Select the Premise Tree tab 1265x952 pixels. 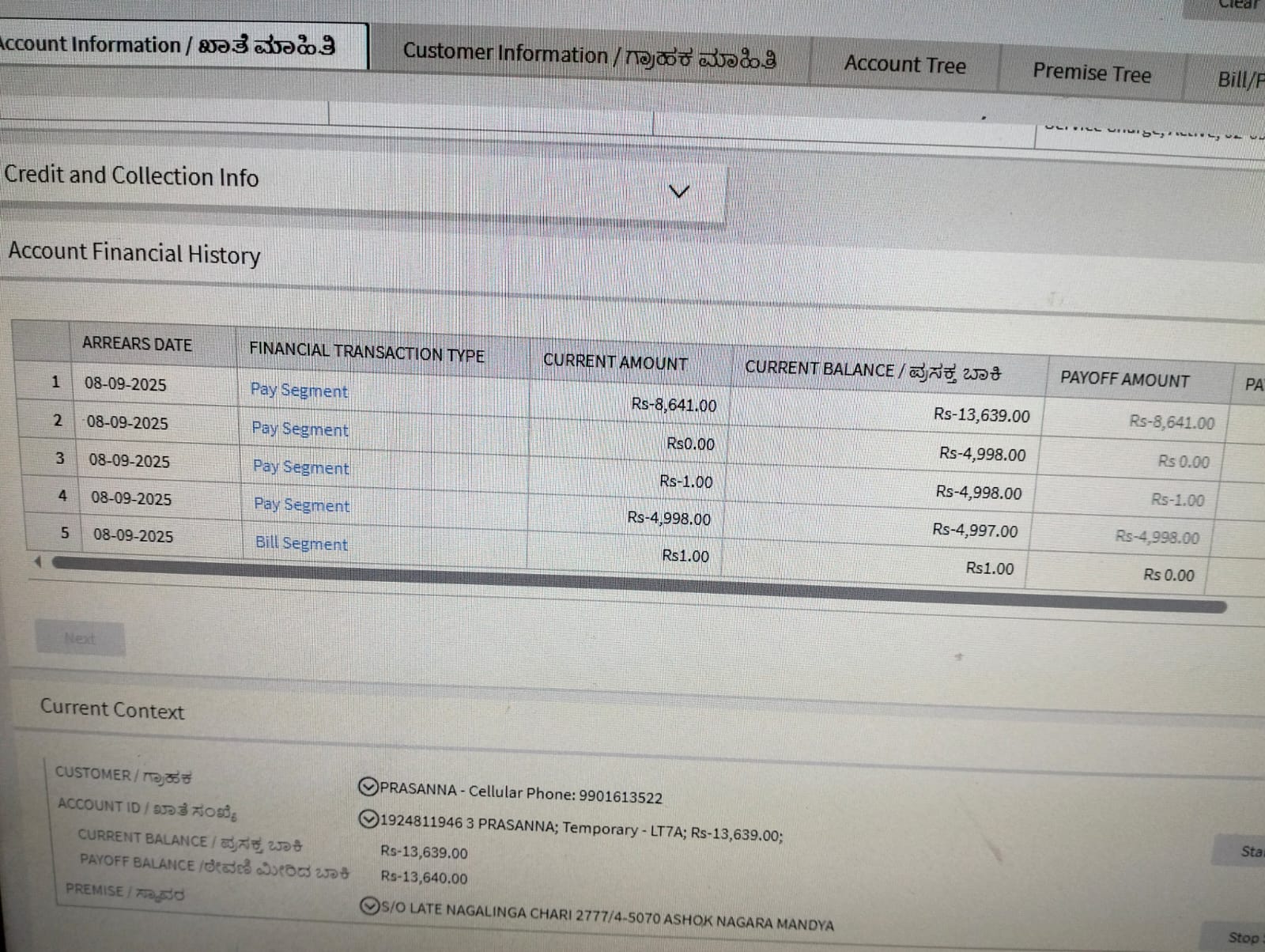tap(1091, 73)
